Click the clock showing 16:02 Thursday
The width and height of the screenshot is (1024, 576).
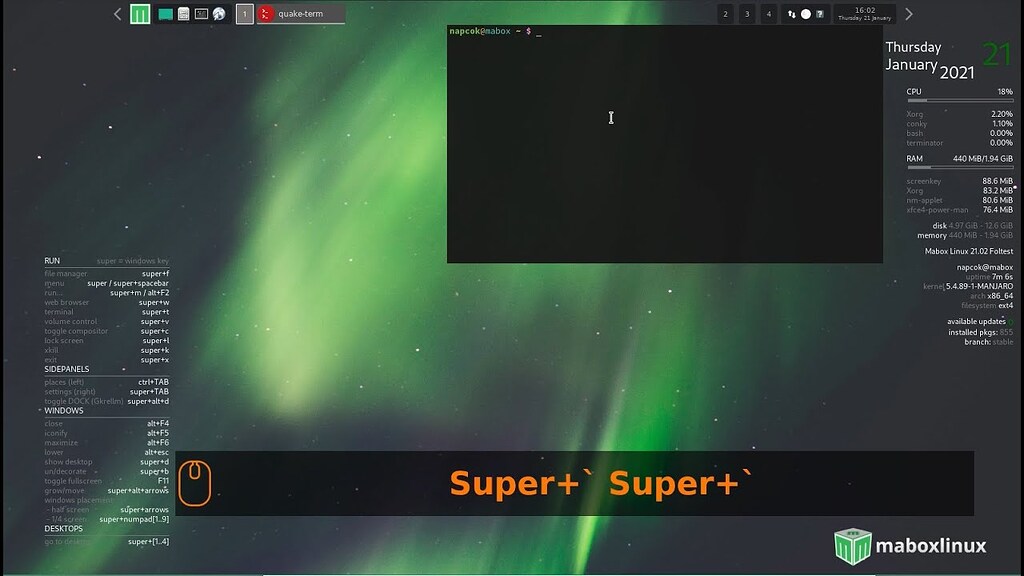coord(866,14)
